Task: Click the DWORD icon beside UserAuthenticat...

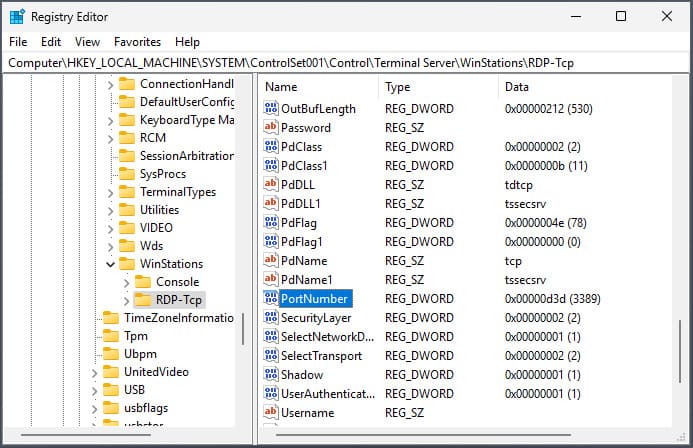Action: 270,393
